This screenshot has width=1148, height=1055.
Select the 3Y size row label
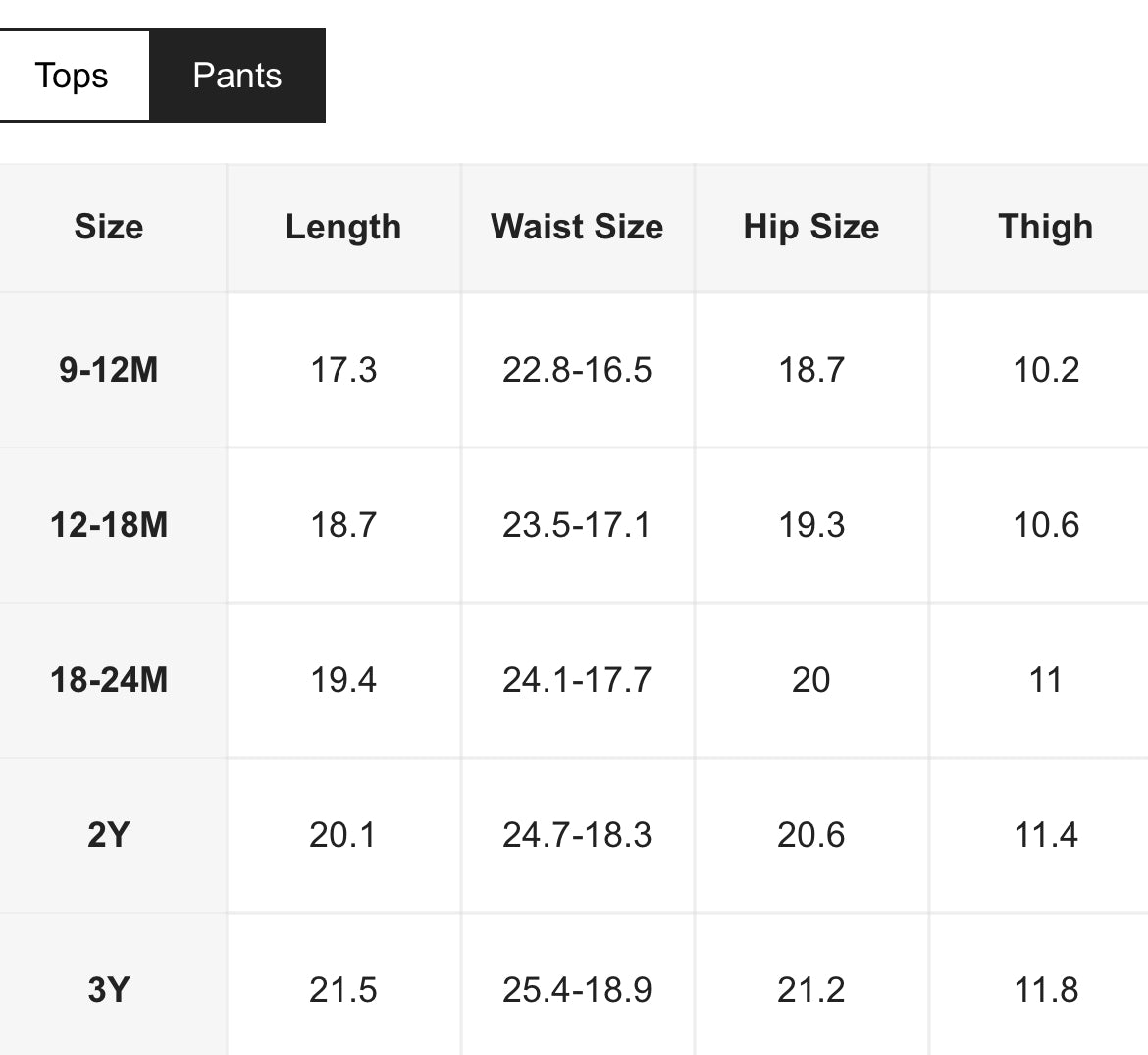click(109, 989)
